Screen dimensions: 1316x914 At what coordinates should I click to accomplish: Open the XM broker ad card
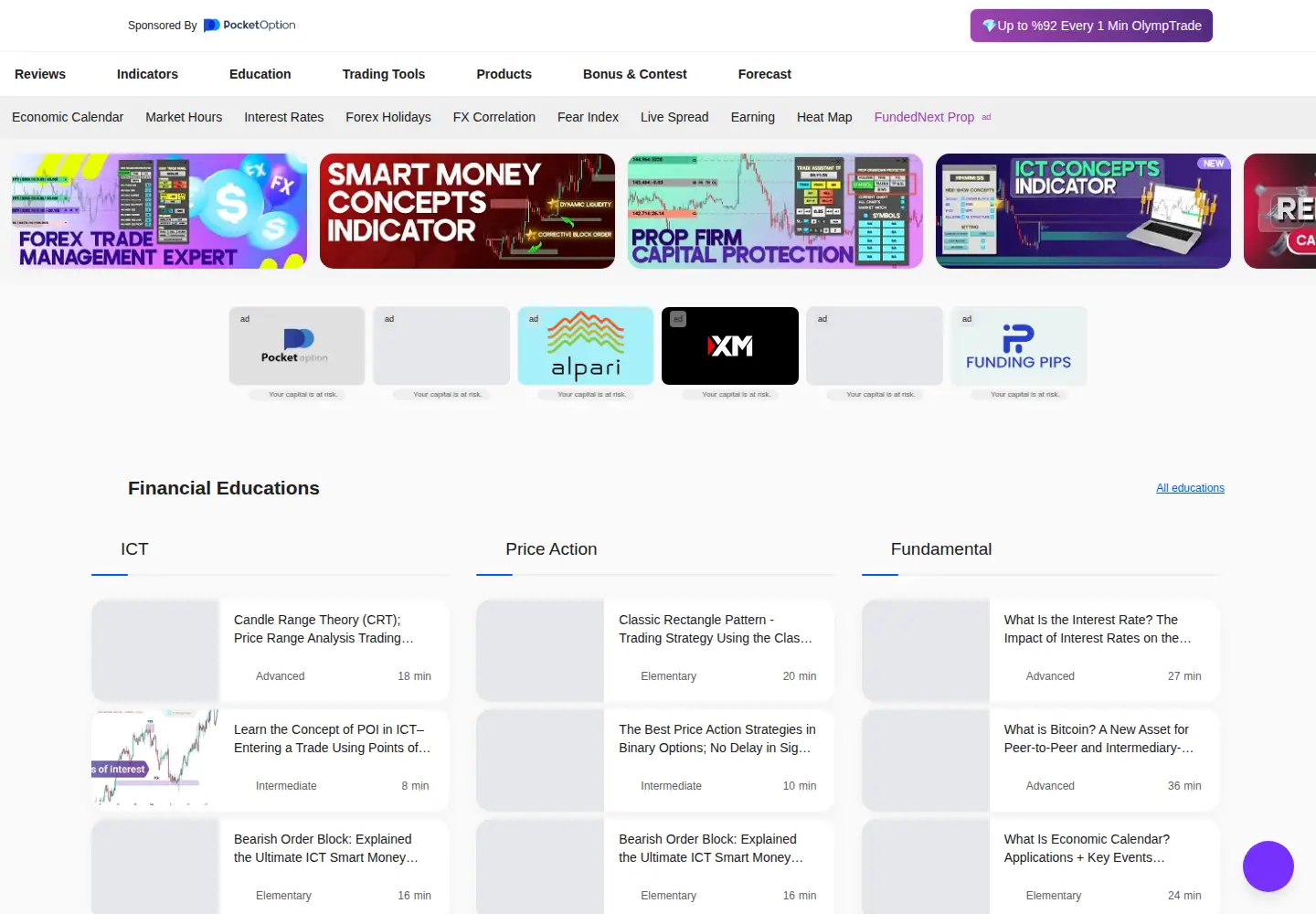(x=730, y=345)
